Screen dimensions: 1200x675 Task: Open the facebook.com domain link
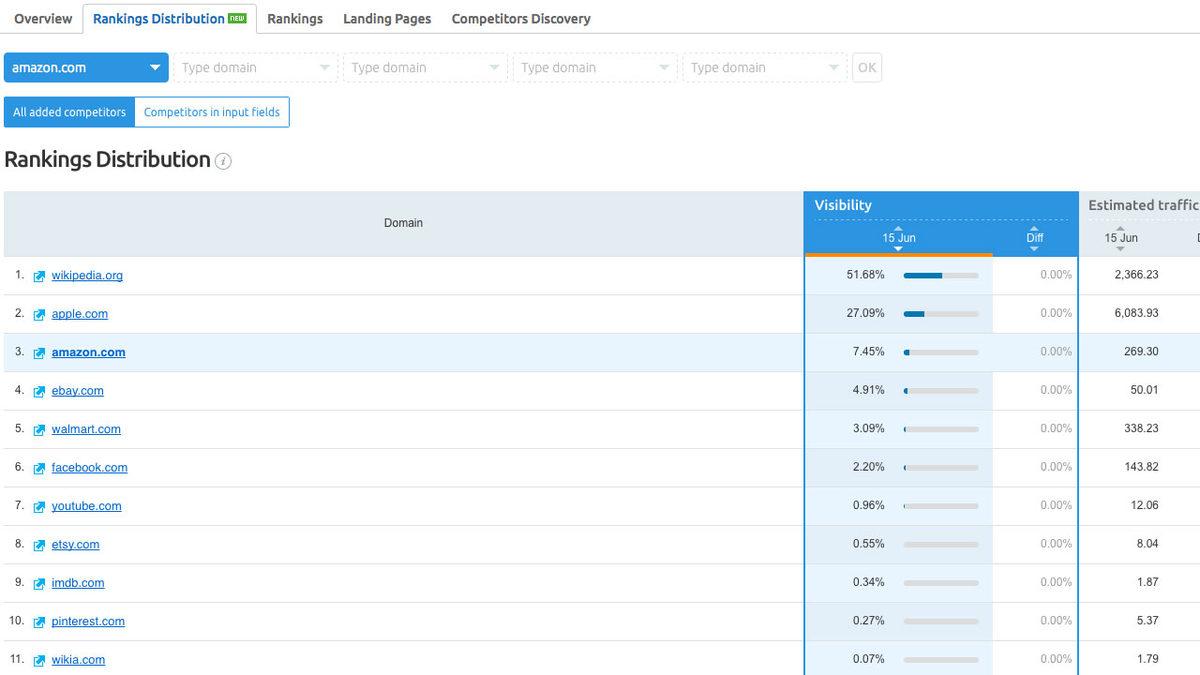click(x=89, y=468)
